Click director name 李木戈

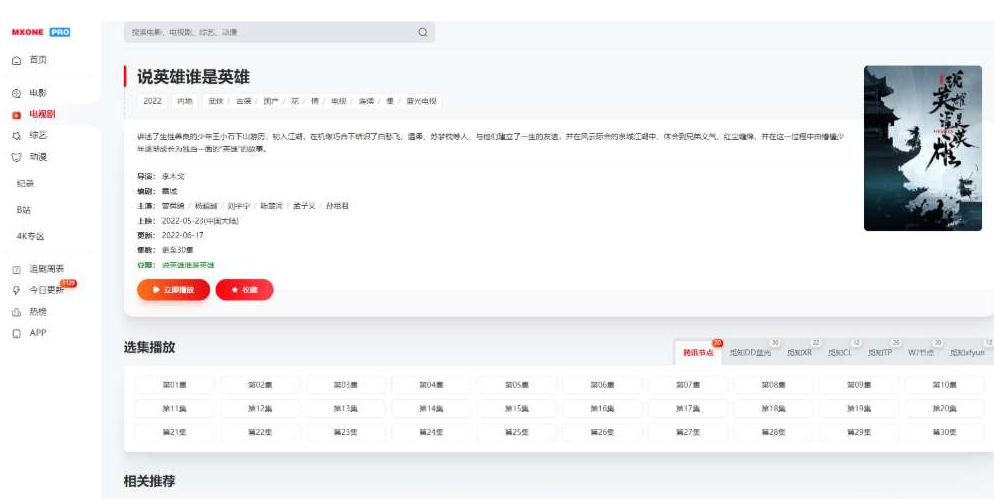point(173,176)
